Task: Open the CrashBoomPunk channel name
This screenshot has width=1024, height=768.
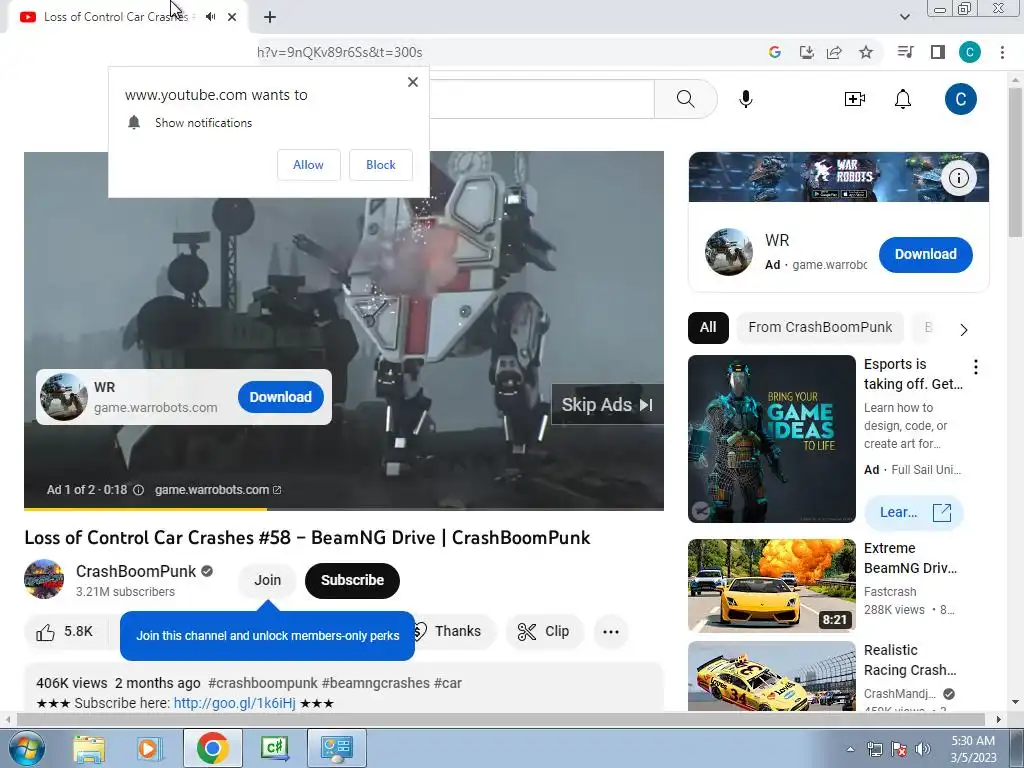Action: pos(136,571)
